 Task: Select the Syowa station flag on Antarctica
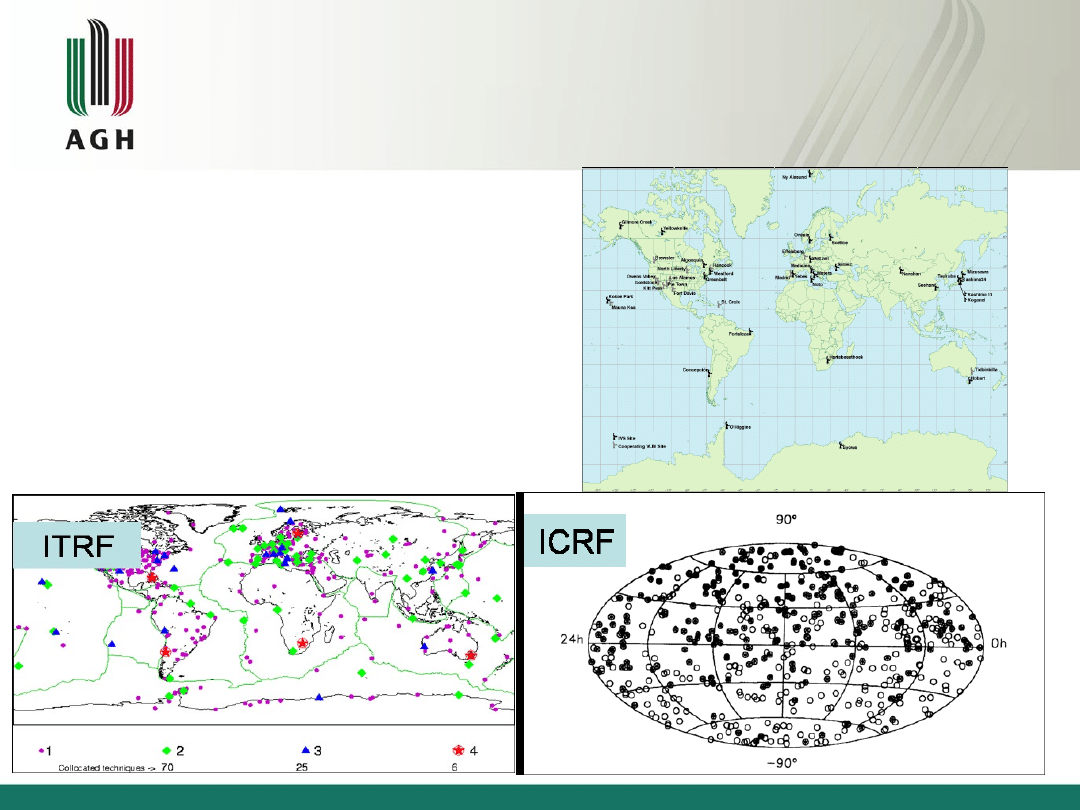coord(840,445)
